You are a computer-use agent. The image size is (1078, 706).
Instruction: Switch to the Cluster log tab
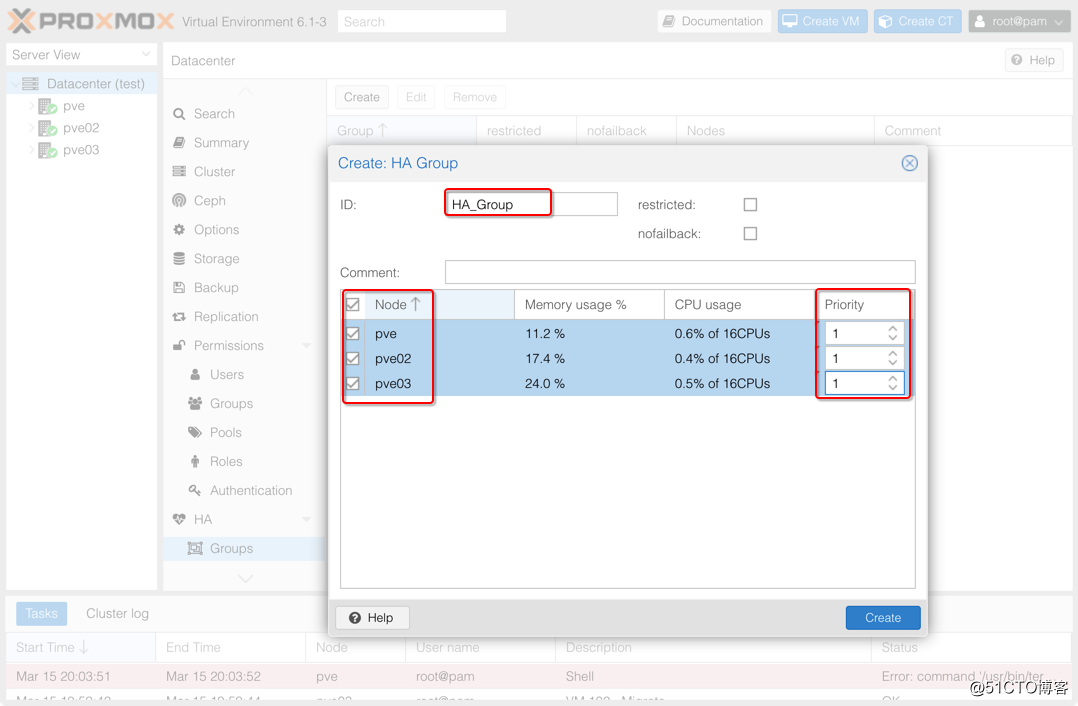pyautogui.click(x=117, y=613)
